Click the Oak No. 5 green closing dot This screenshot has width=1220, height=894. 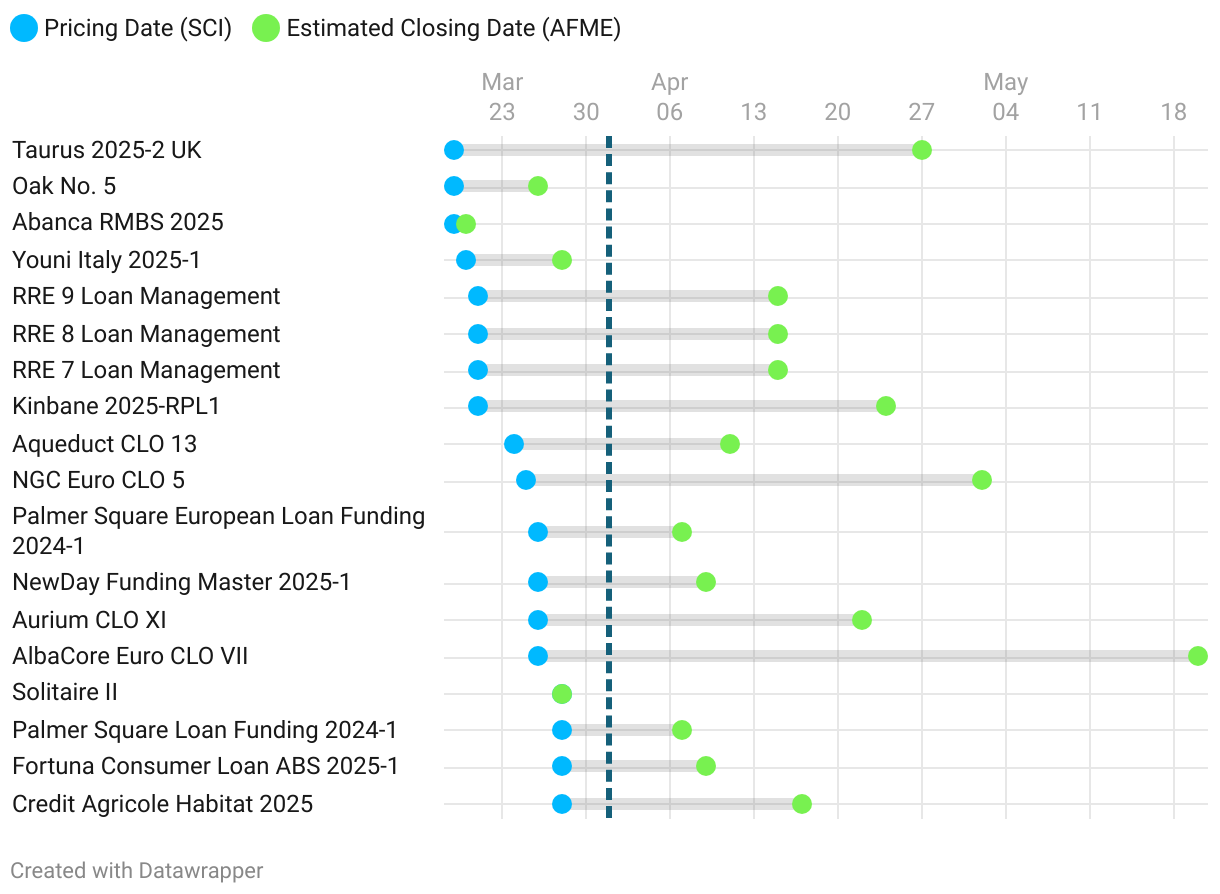click(x=538, y=186)
